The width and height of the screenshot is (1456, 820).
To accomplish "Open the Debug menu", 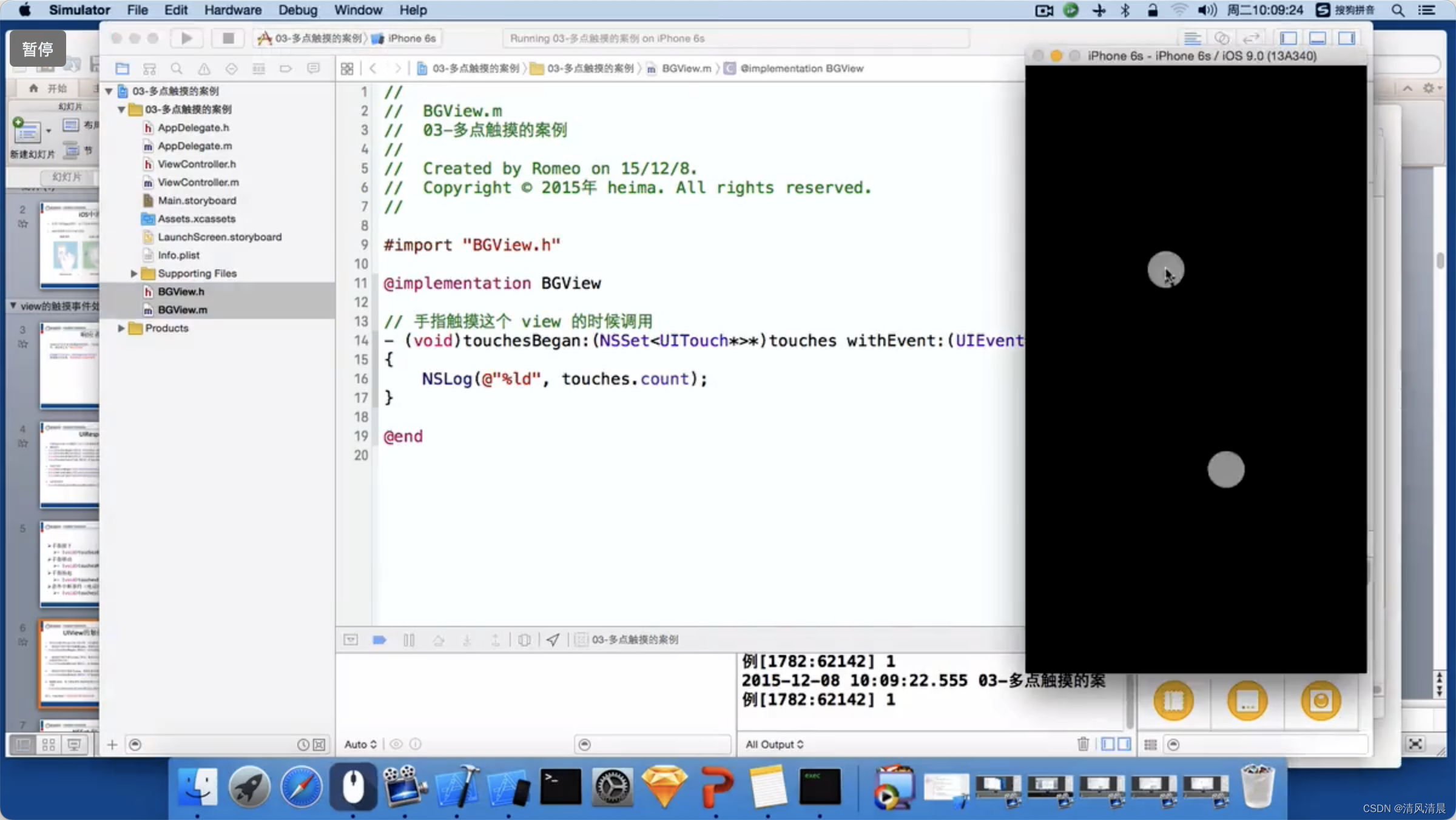I will tap(297, 10).
